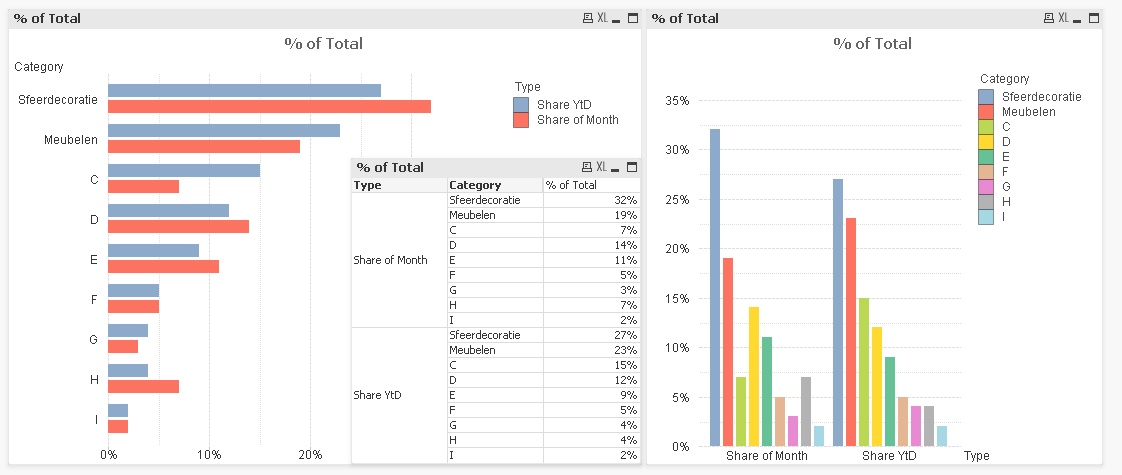Image resolution: width=1122 pixels, height=475 pixels.
Task: Click the Share YtD legend color swatch
Action: tap(521, 105)
